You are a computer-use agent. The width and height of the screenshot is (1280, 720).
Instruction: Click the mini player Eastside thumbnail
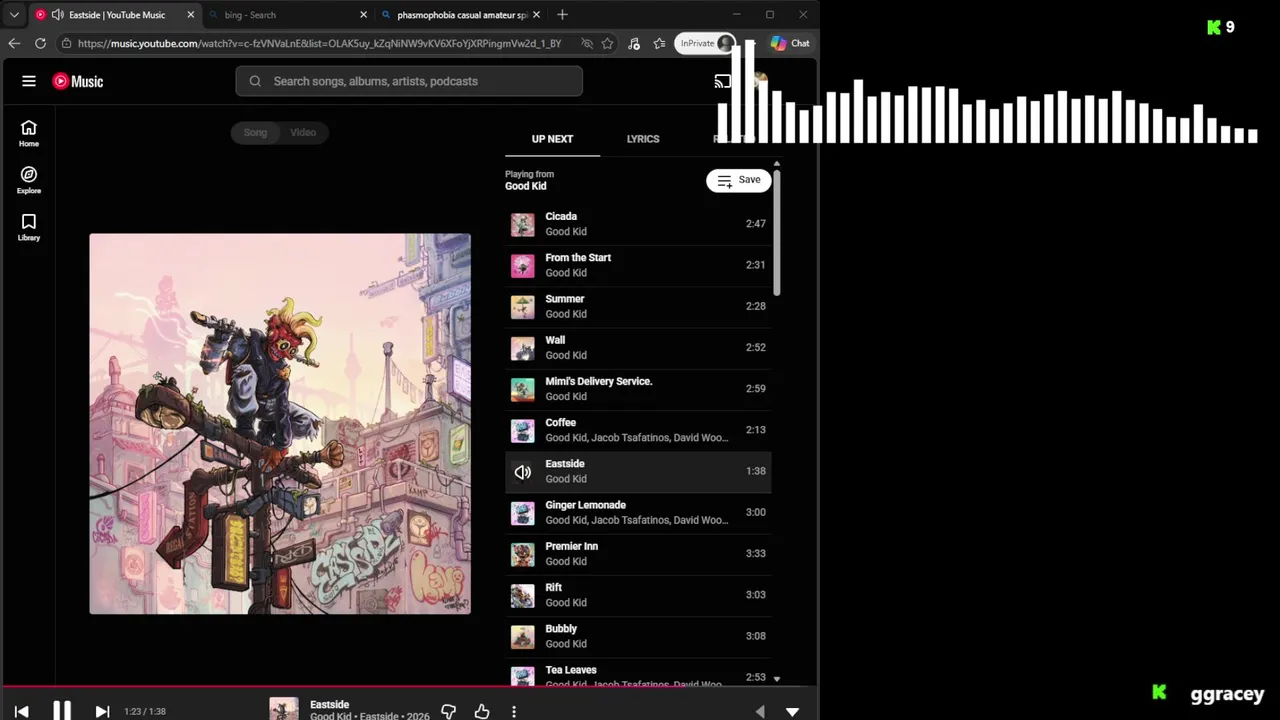tap(284, 709)
